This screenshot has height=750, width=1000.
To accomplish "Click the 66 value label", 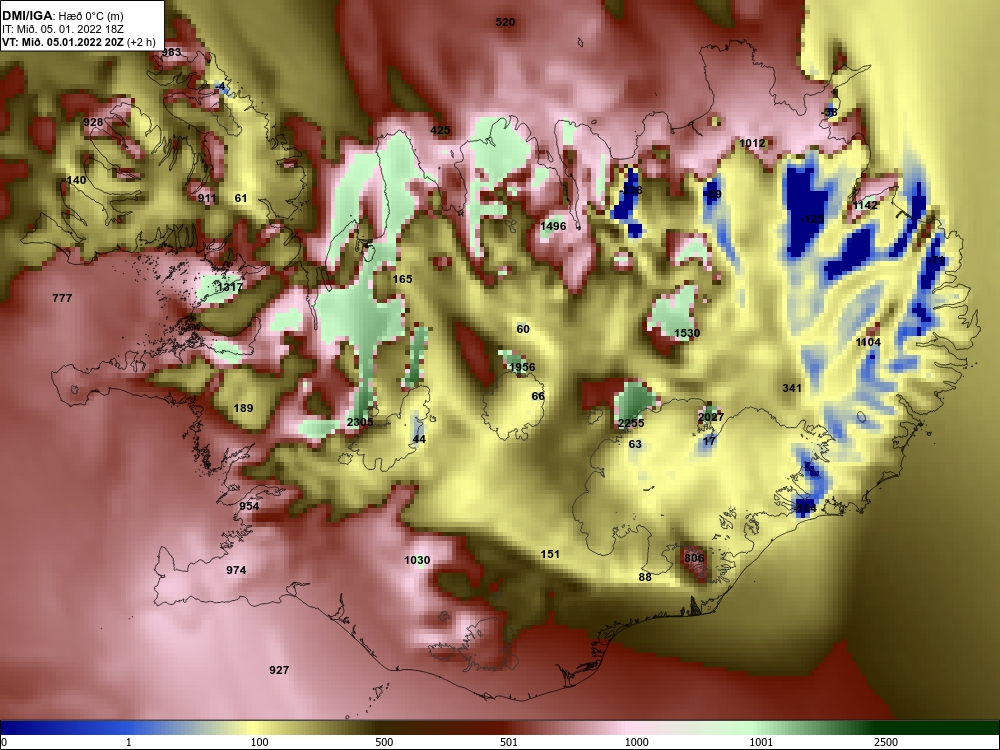I will coord(538,397).
